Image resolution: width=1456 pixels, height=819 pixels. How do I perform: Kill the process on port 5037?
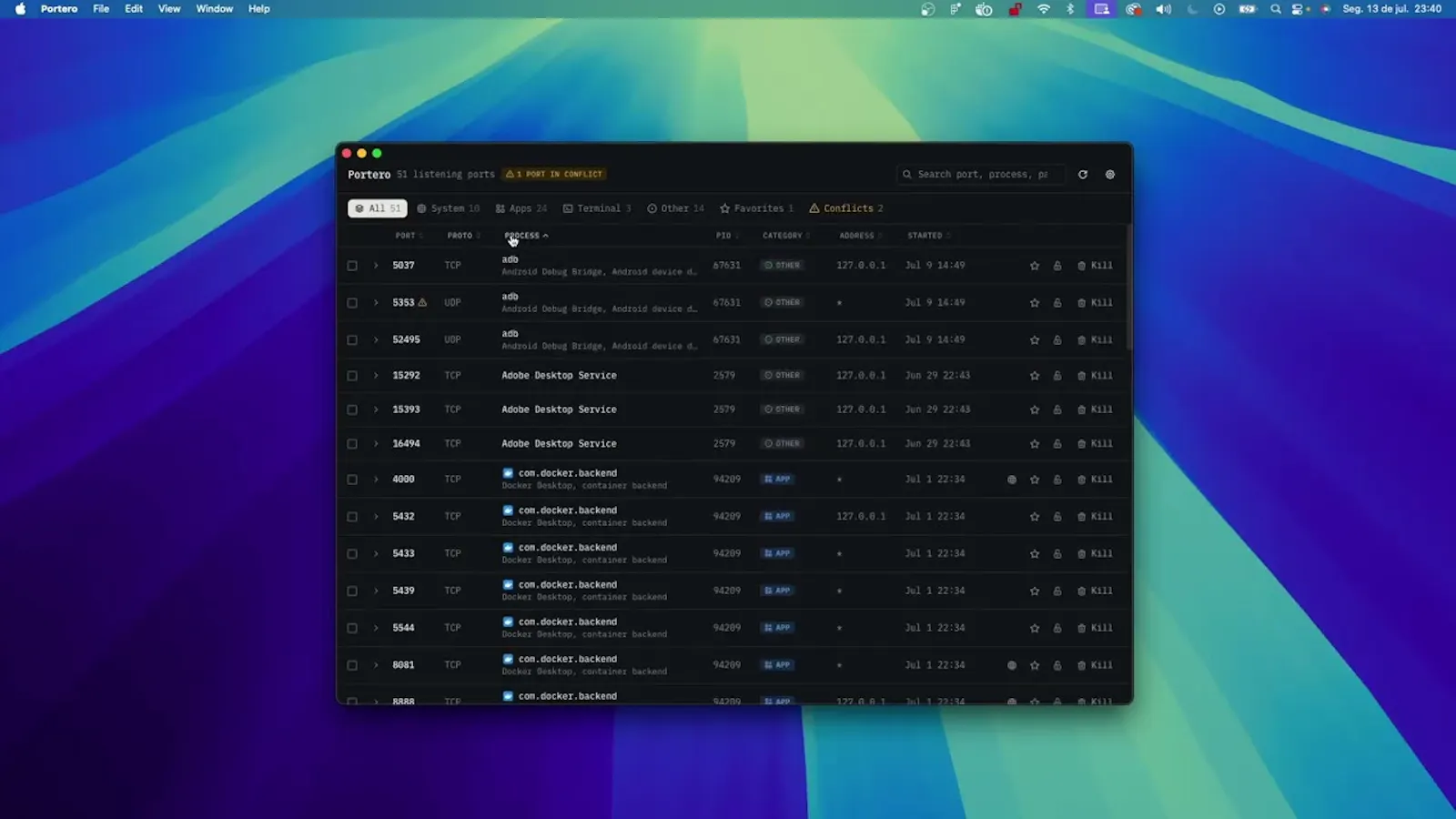[1095, 266]
